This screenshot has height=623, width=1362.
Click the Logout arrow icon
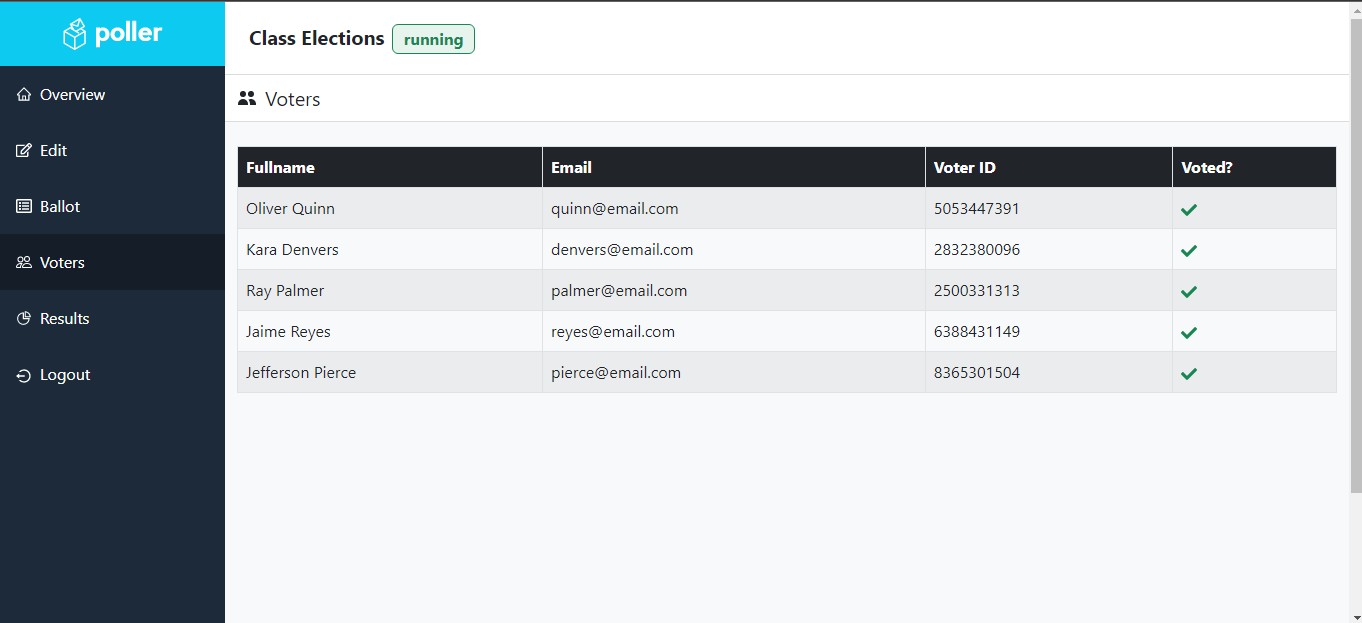coord(24,374)
